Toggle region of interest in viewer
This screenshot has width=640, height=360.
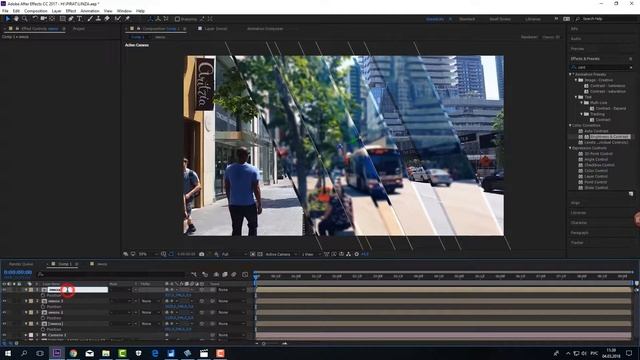pos(253,254)
